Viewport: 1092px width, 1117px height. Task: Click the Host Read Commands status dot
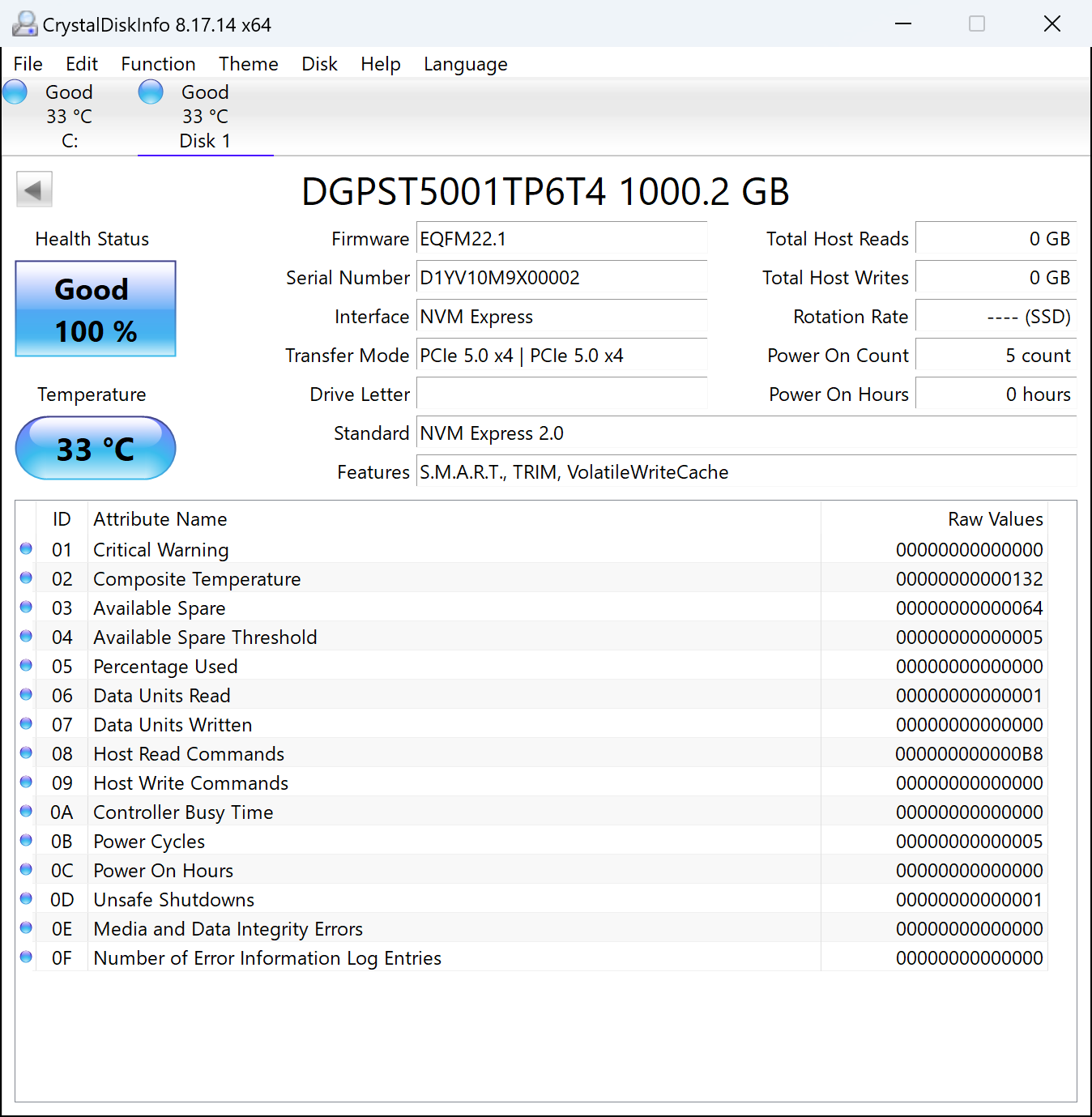click(x=26, y=753)
